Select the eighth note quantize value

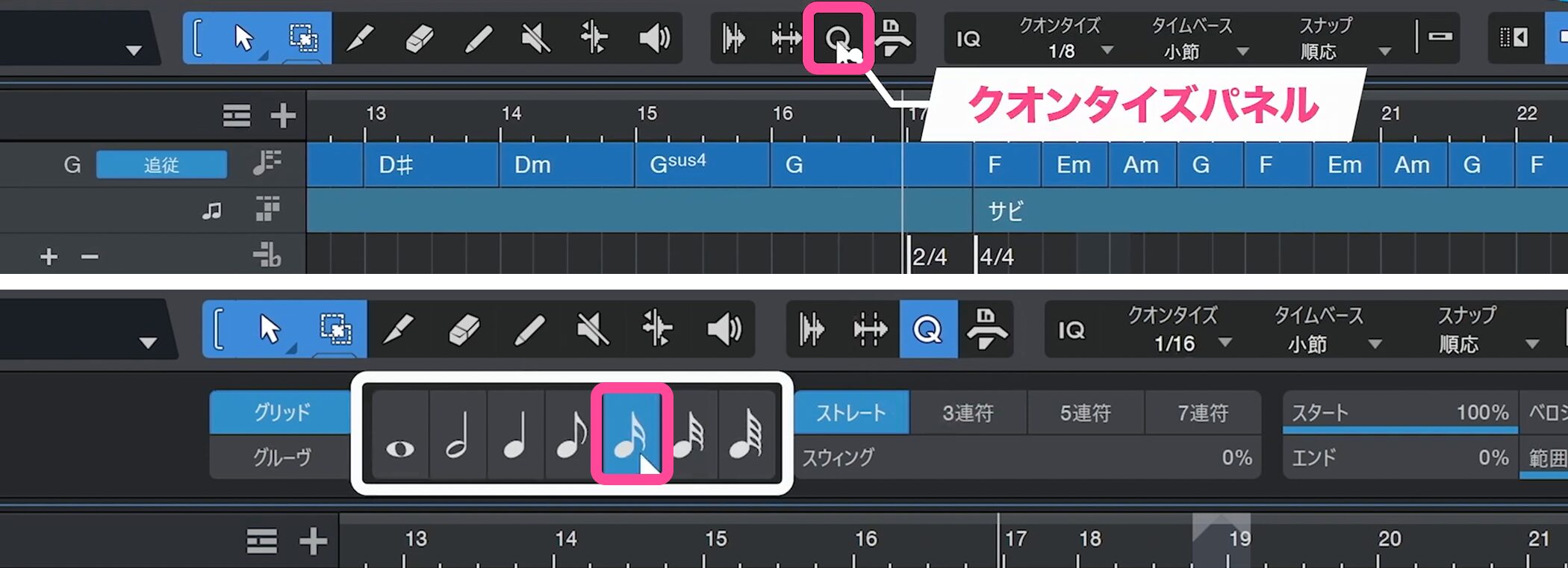(573, 435)
